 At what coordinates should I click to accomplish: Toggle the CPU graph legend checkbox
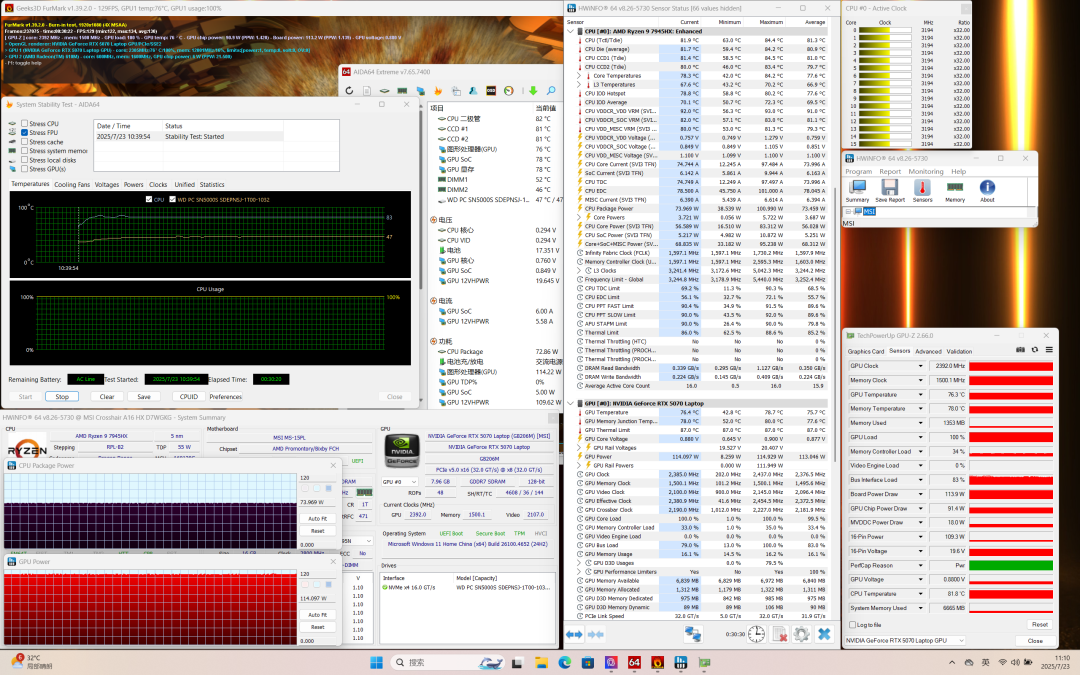149,200
